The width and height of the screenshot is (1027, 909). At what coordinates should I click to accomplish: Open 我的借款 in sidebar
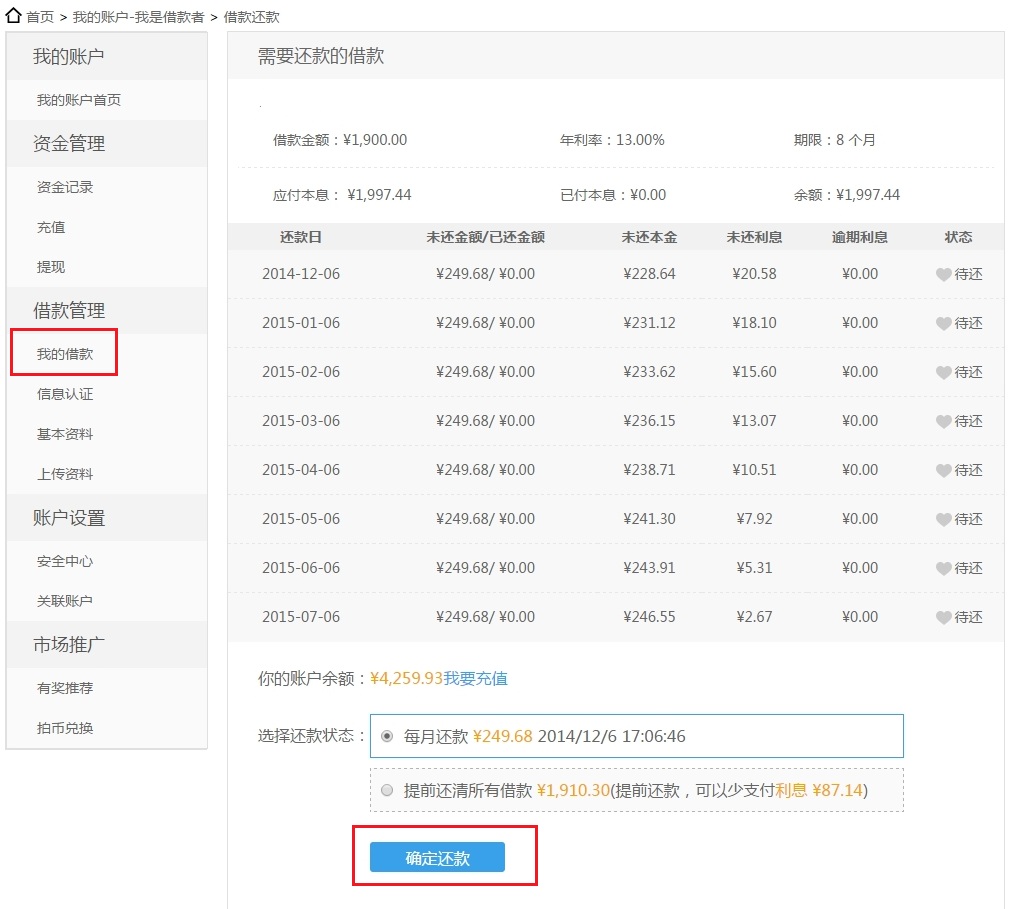(65, 354)
